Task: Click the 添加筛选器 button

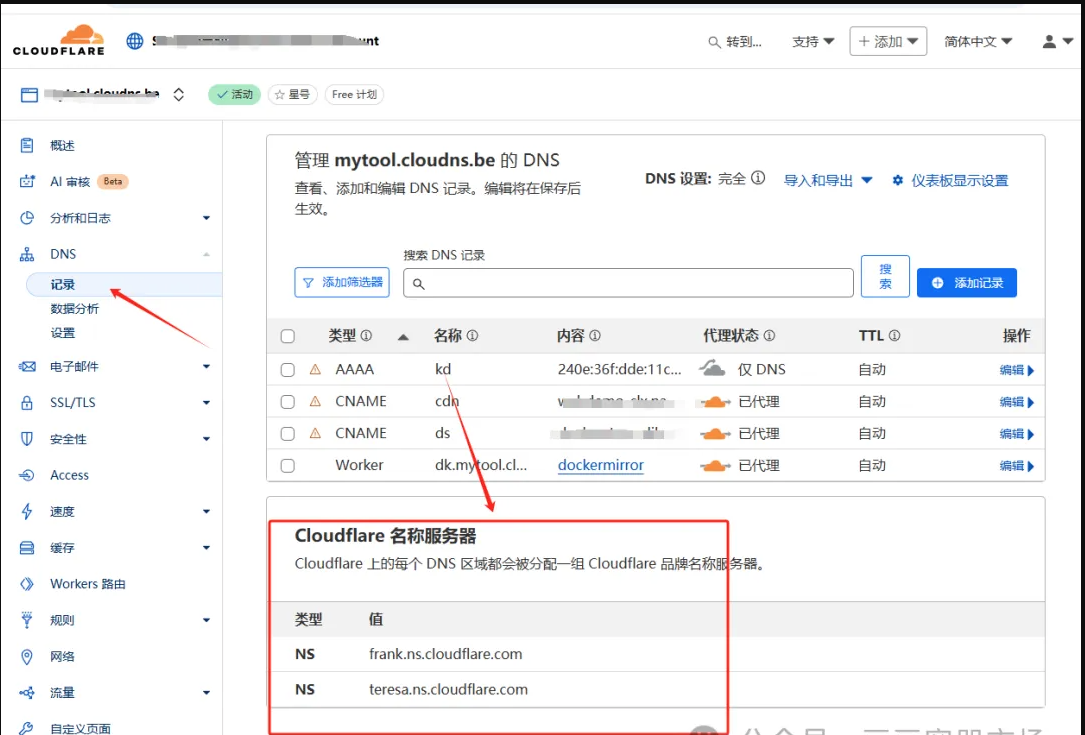Action: point(342,282)
